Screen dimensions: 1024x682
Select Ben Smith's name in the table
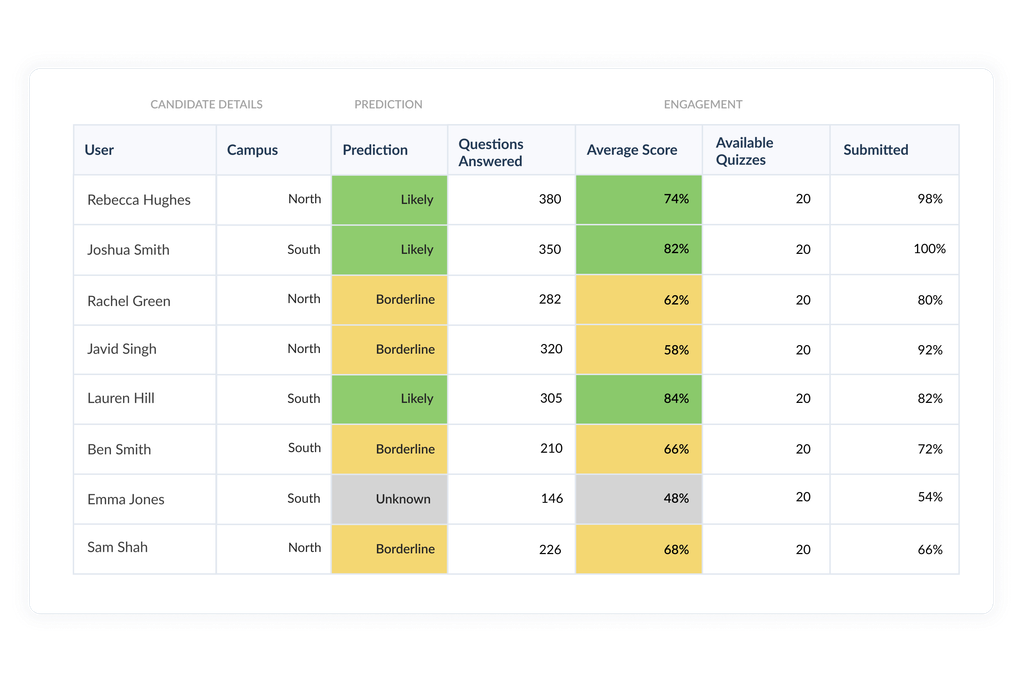pos(119,449)
